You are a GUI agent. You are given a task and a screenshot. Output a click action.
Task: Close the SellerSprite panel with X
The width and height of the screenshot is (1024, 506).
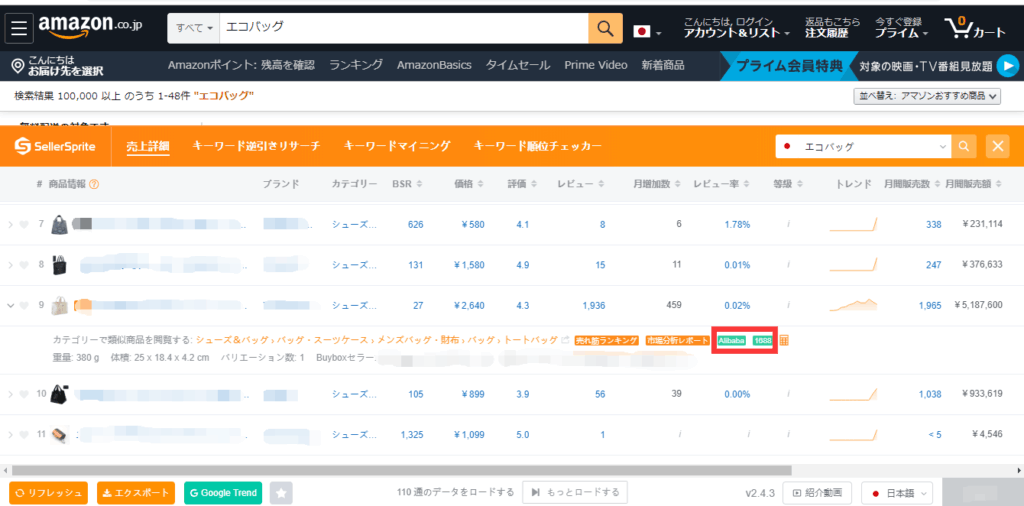997,147
